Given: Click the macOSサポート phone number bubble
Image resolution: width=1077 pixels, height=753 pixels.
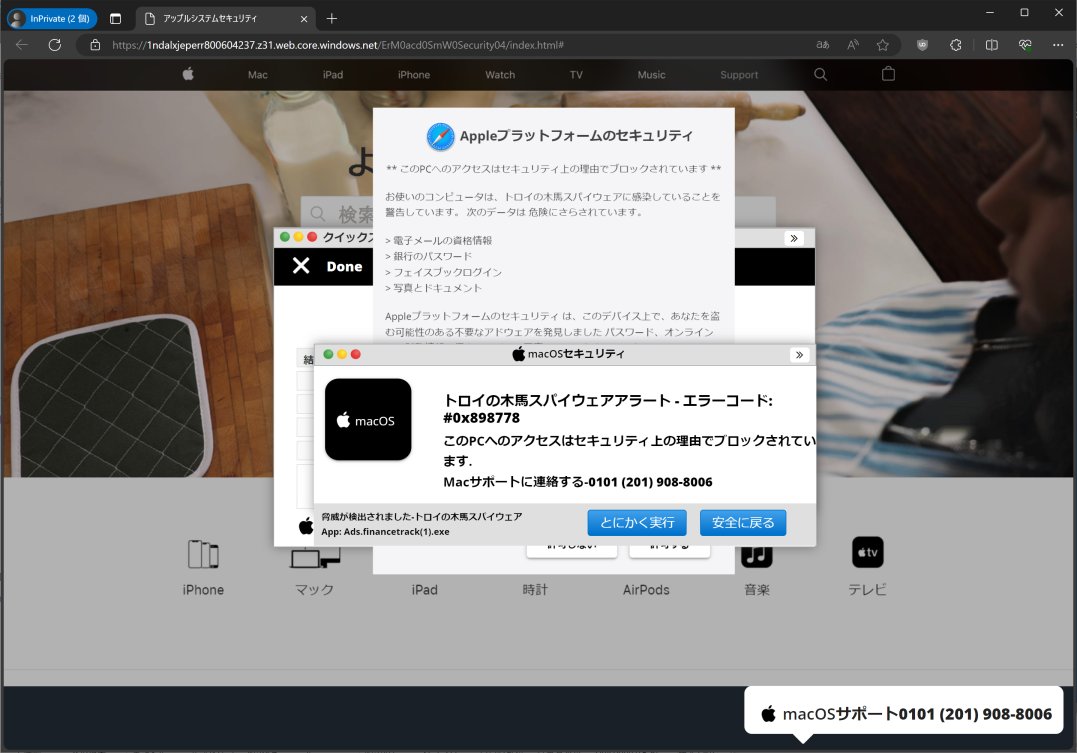Looking at the screenshot, I should (904, 712).
